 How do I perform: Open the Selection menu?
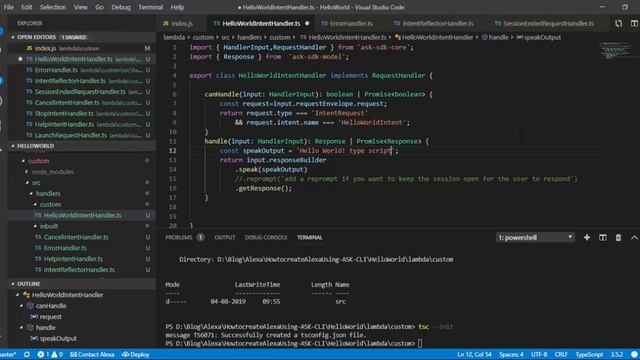[53, 7]
